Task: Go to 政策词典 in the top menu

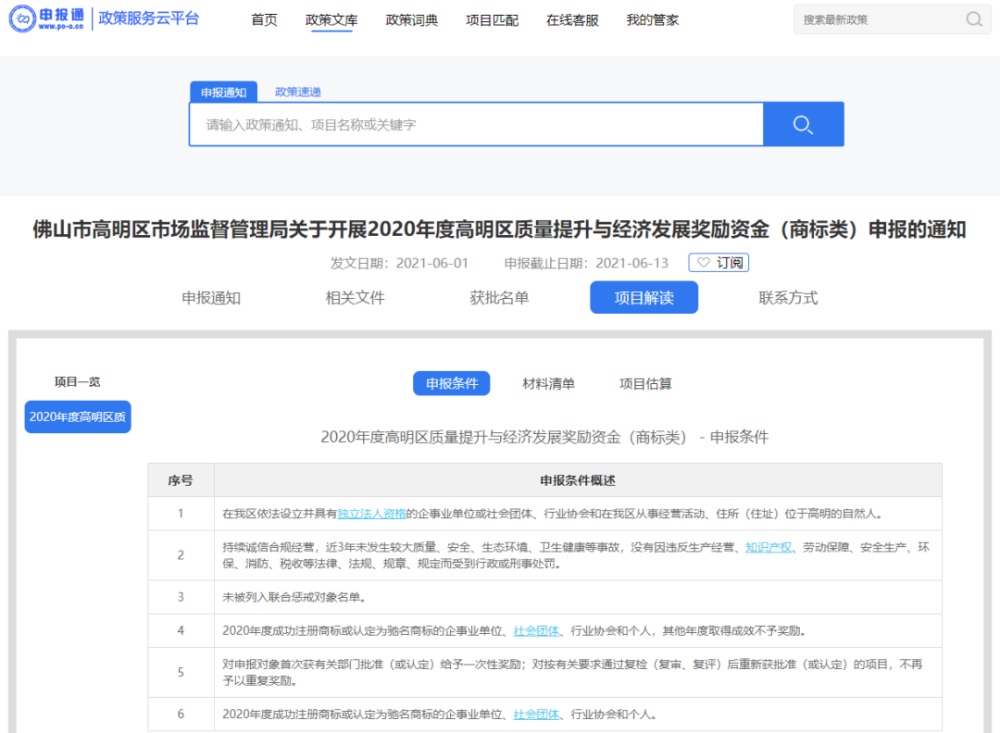Action: coord(412,20)
